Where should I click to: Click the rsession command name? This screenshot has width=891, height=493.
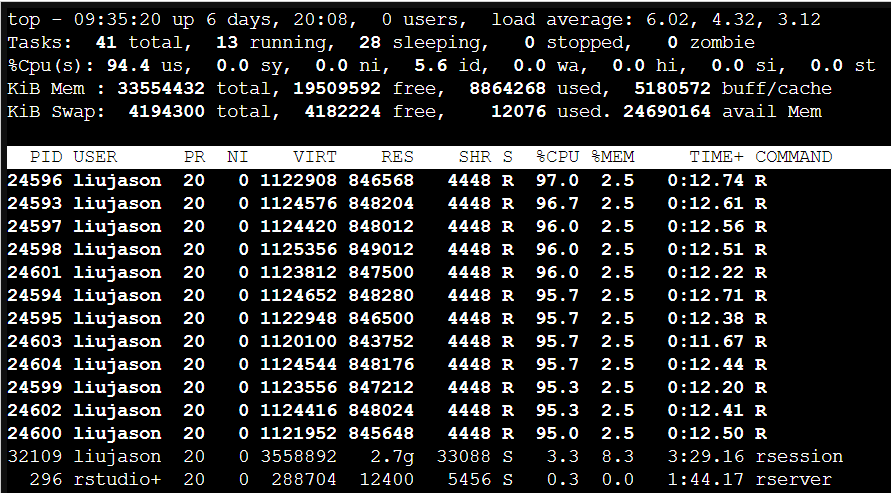pos(798,457)
